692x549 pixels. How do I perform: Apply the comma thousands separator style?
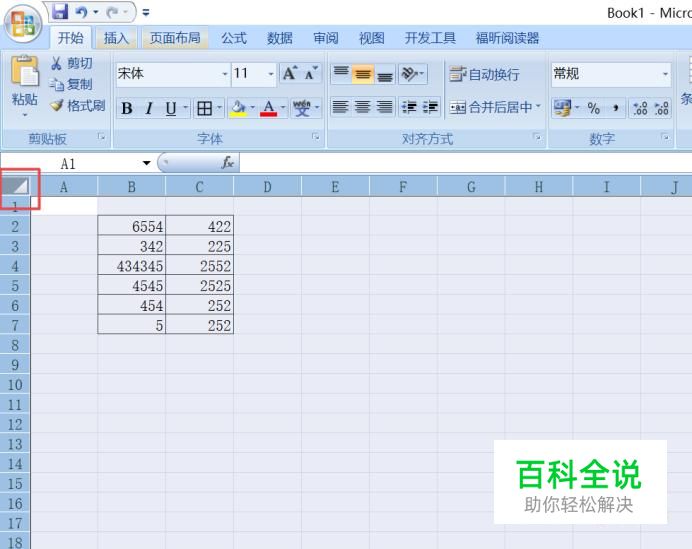616,108
